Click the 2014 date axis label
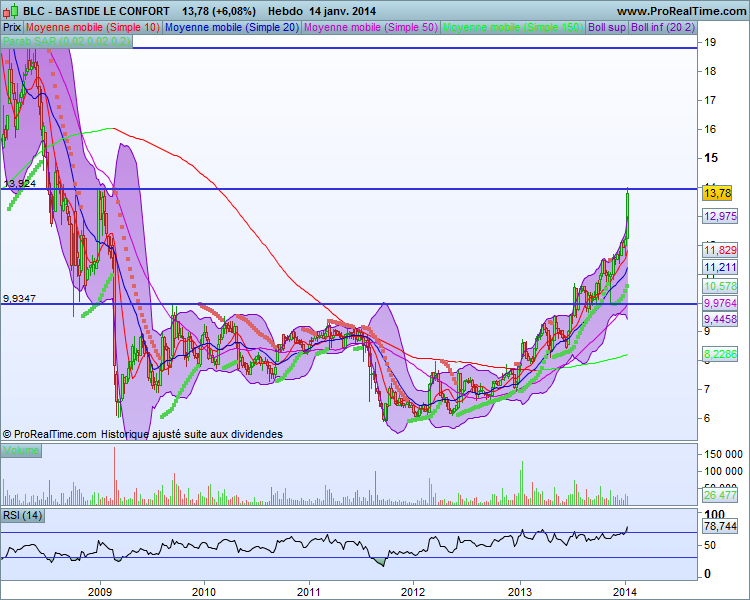Screen dimensions: 750x600 (625, 592)
